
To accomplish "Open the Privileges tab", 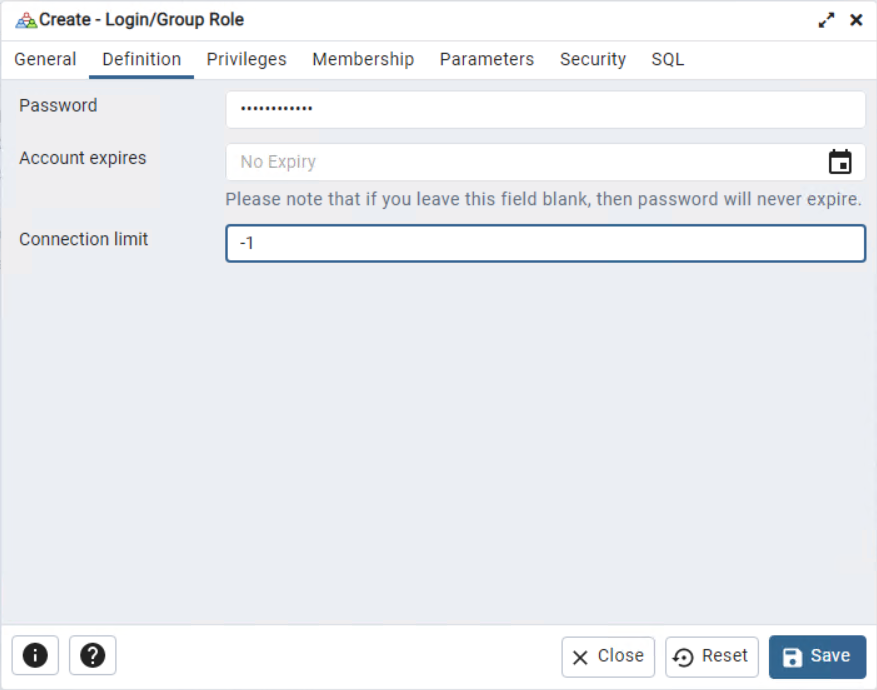I will (246, 60).
